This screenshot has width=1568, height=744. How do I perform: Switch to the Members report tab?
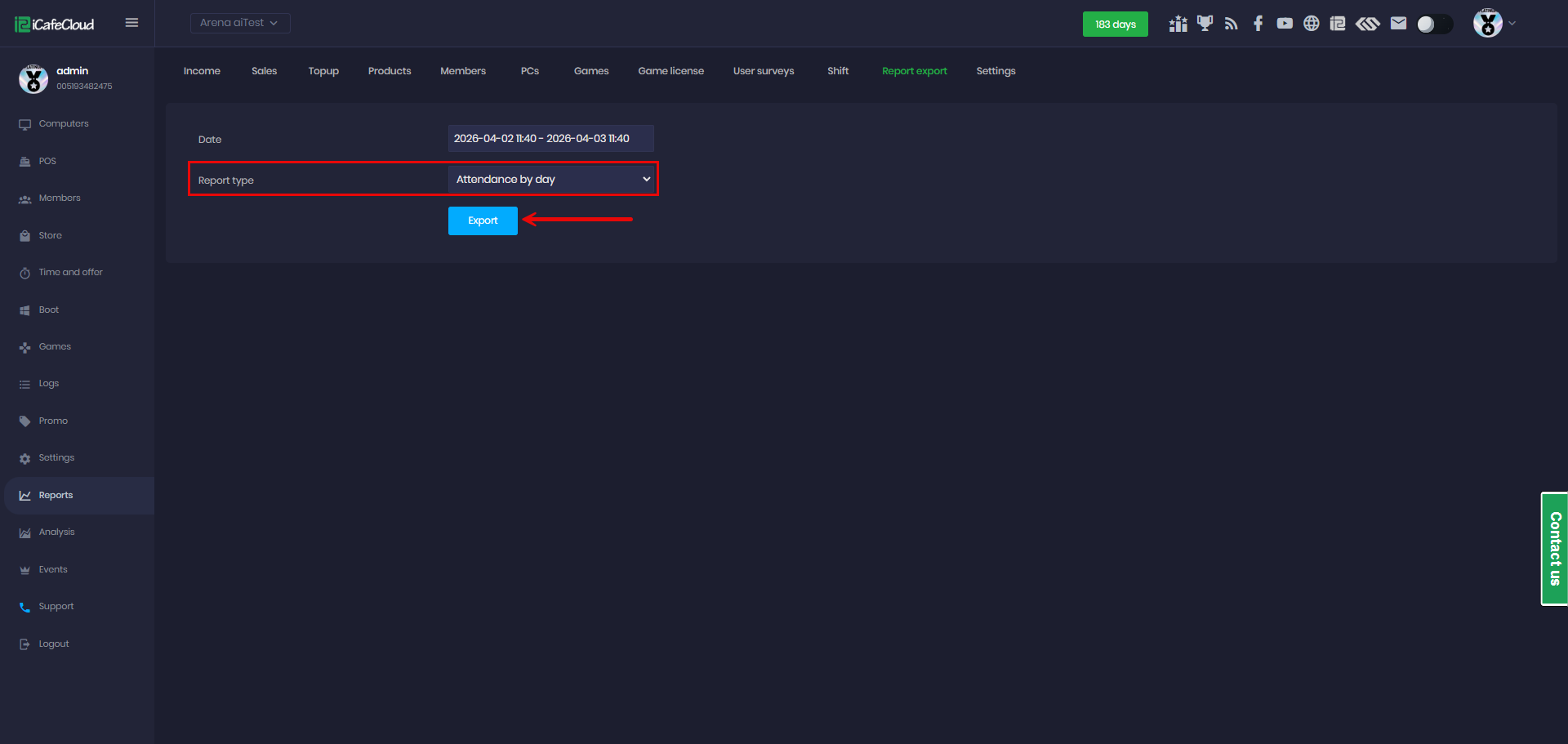point(463,71)
